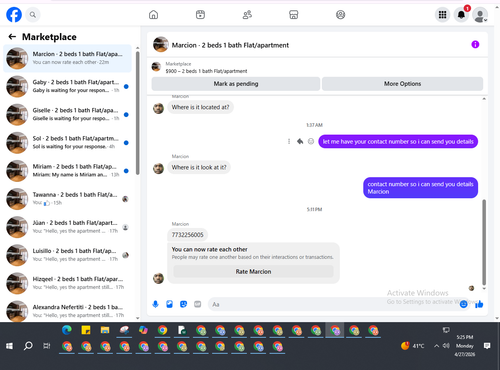Open Hizqeel conversation in list

pyautogui.click(x=67, y=283)
